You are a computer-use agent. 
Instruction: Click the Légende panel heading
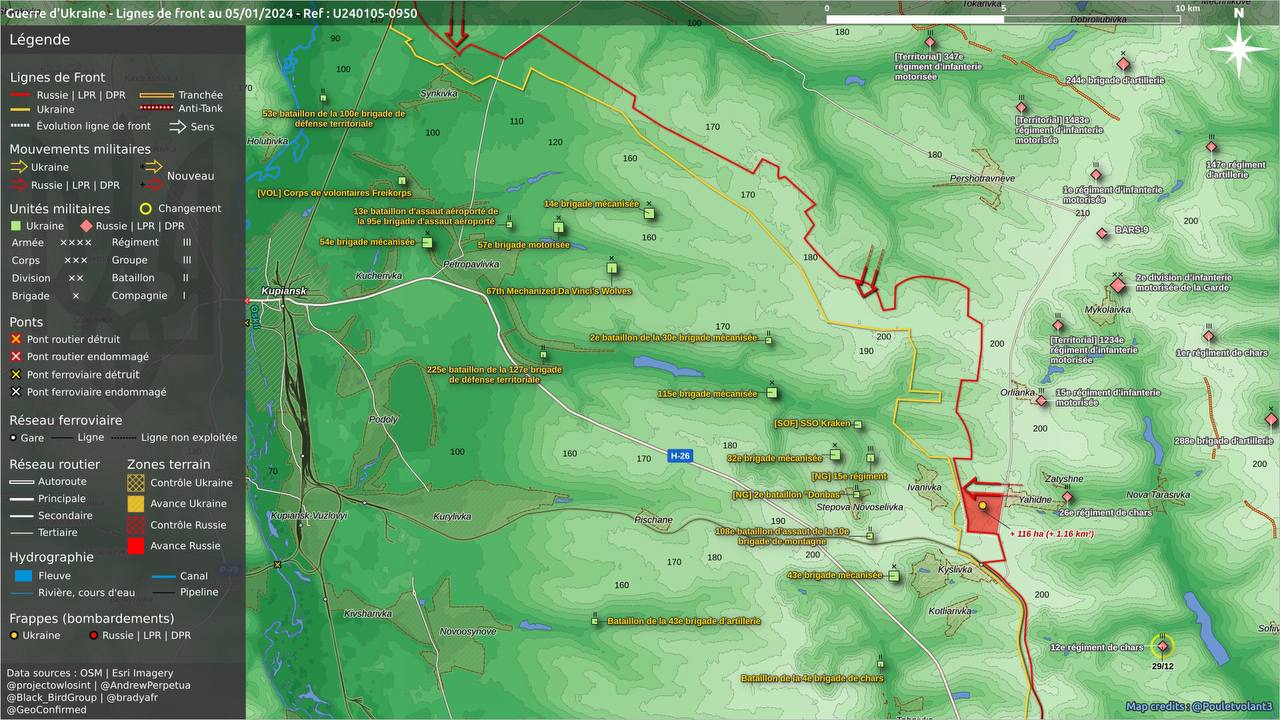tap(40, 40)
